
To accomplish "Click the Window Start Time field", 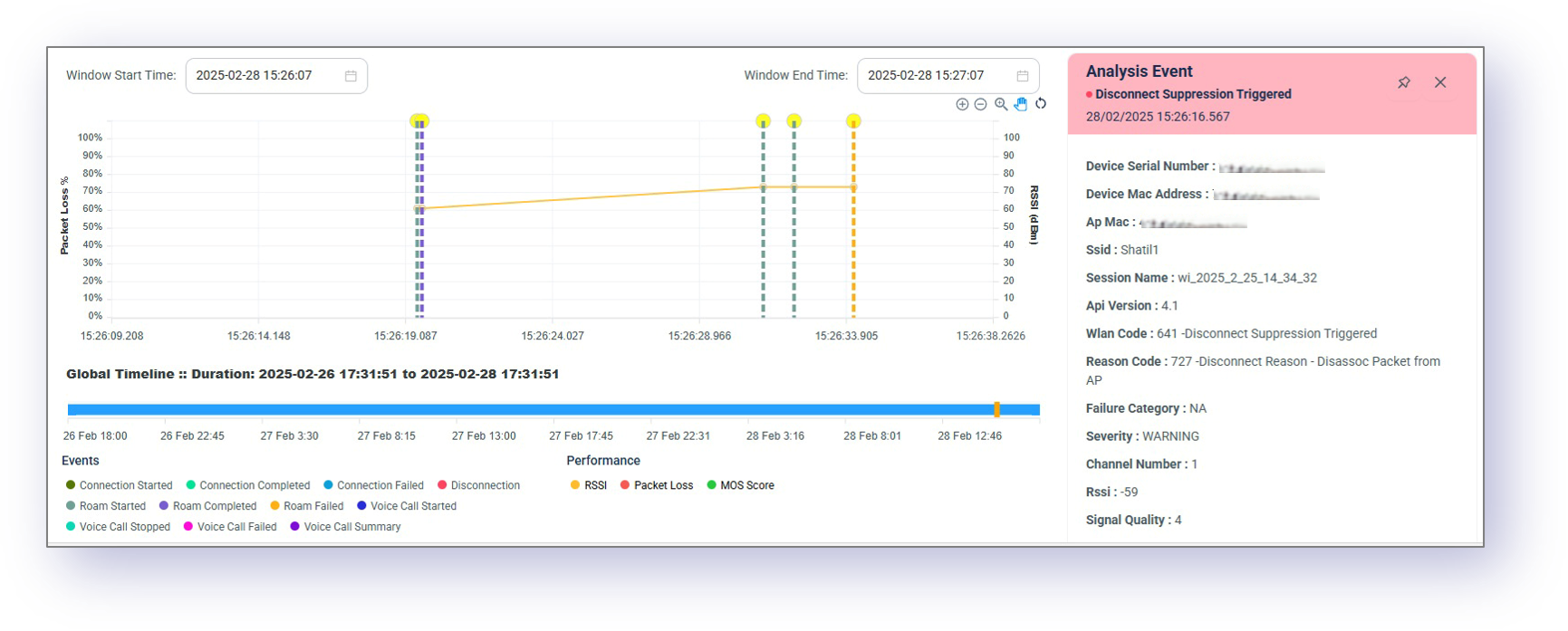I will coord(263,76).
